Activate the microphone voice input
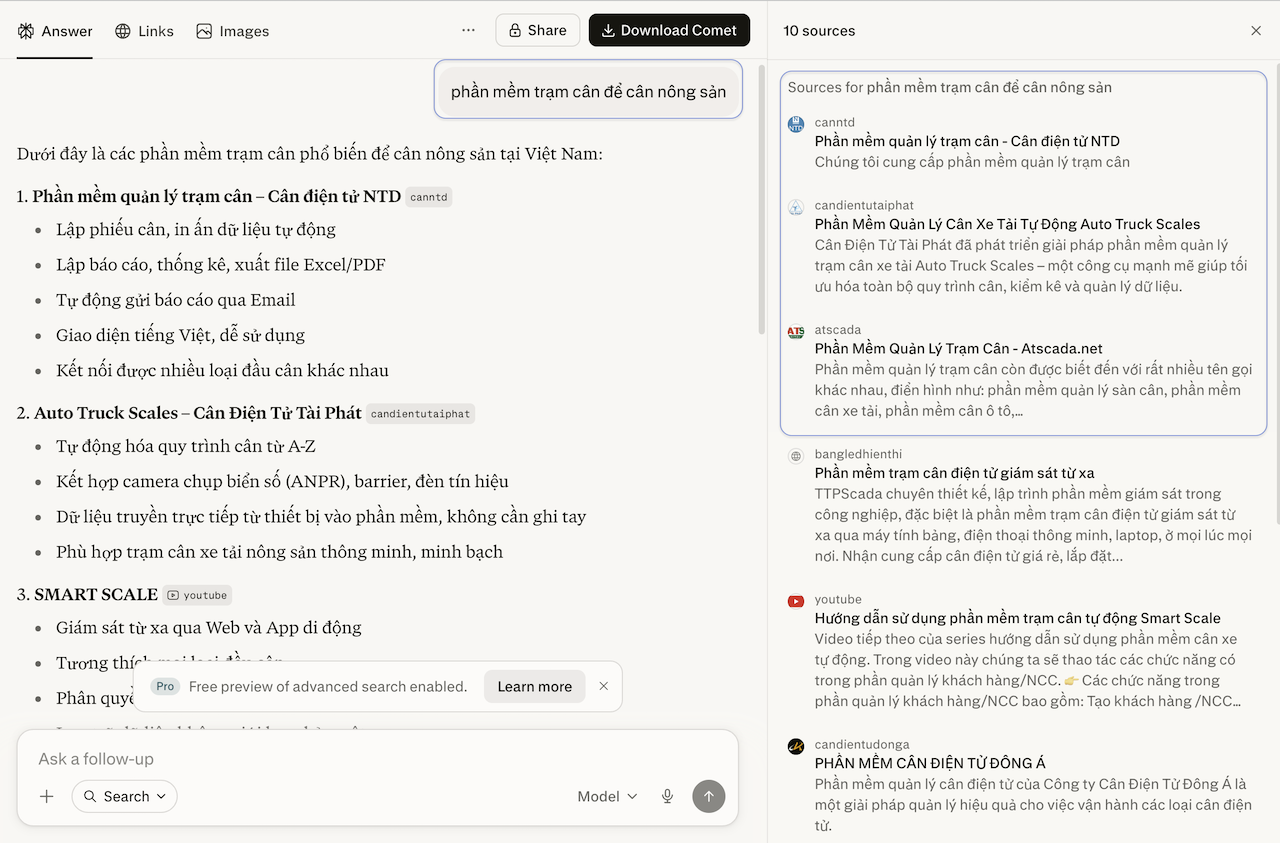1280x843 pixels. [667, 796]
